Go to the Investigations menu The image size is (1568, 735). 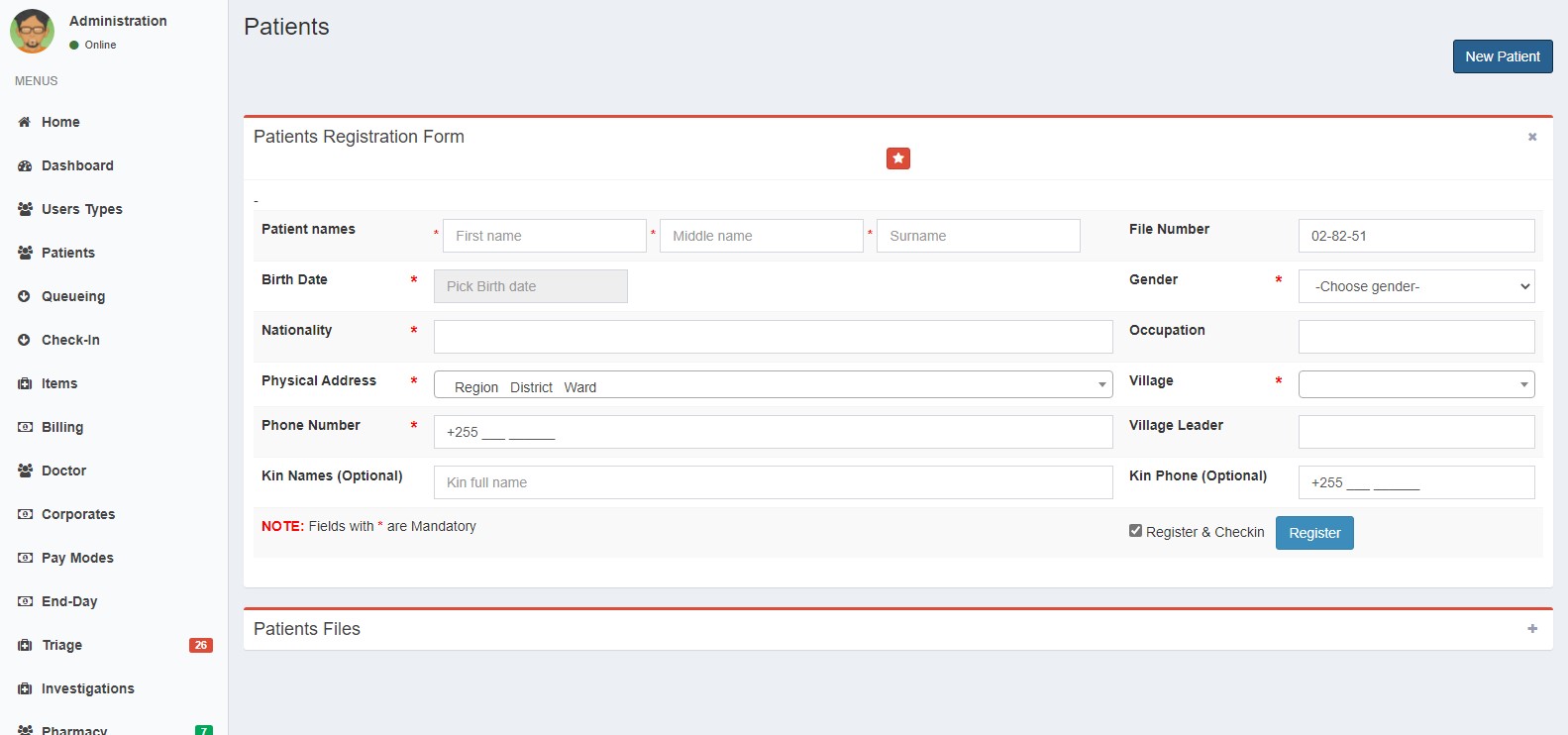87,688
